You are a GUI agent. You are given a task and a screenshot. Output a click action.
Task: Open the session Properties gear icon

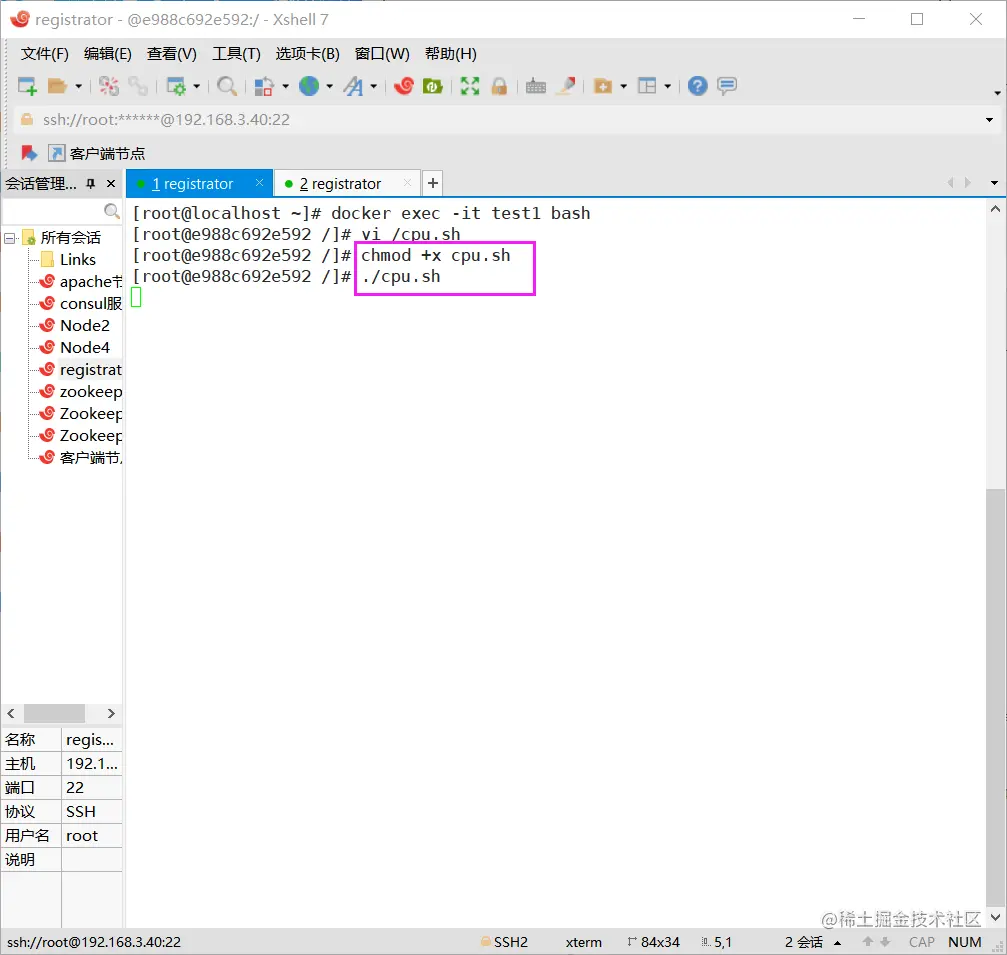[x=176, y=85]
